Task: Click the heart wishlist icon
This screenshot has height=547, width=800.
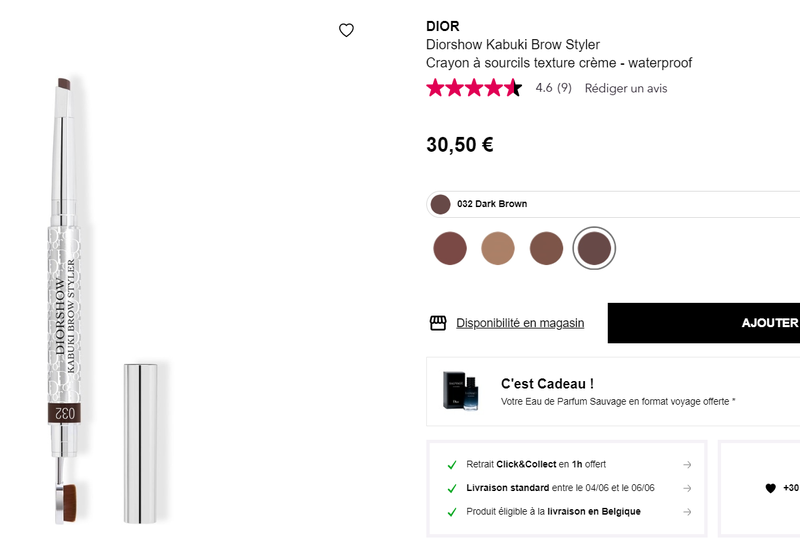Action: click(x=346, y=30)
